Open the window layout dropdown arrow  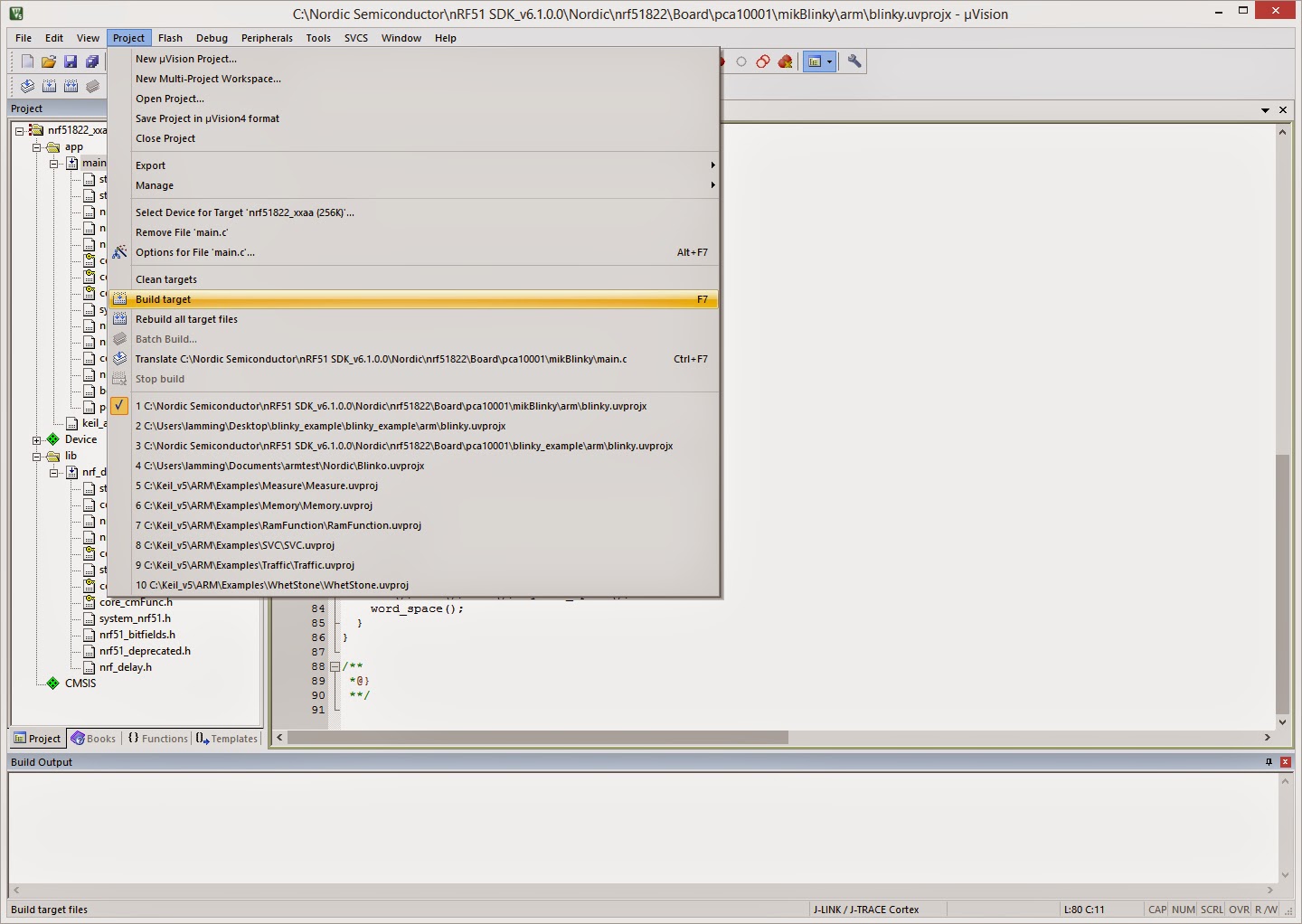pyautogui.click(x=830, y=61)
